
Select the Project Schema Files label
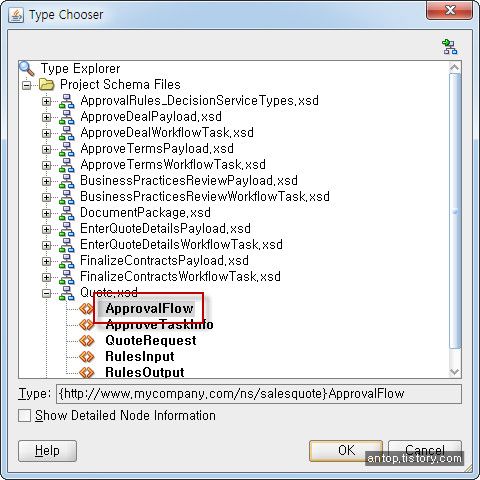(x=120, y=85)
